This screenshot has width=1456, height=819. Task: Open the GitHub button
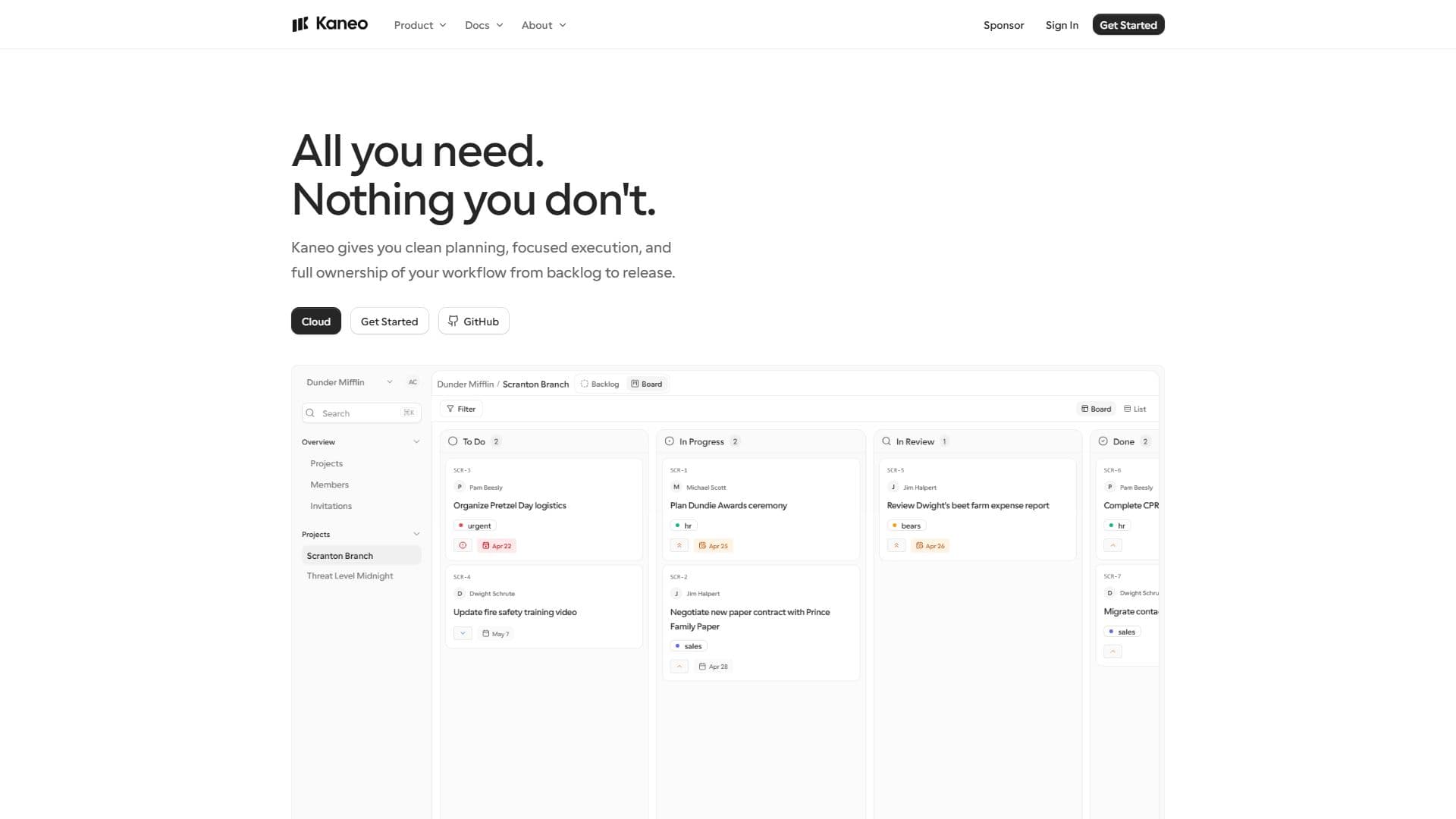pyautogui.click(x=473, y=322)
